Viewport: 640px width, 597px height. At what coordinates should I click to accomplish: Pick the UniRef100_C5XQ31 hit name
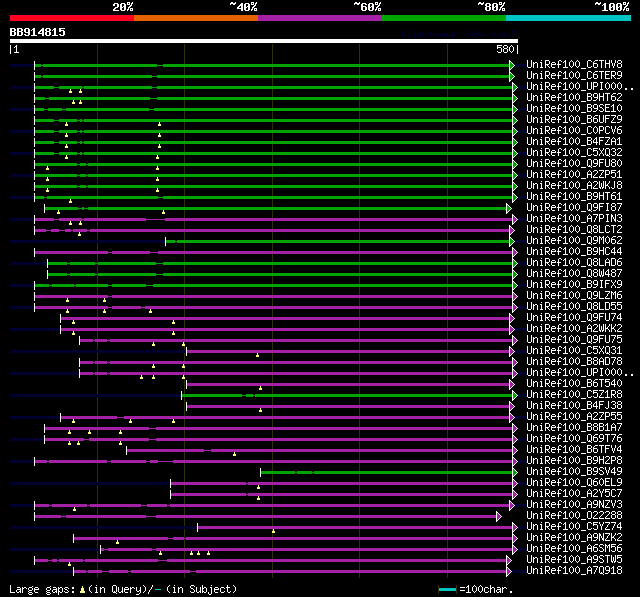[x=574, y=351]
